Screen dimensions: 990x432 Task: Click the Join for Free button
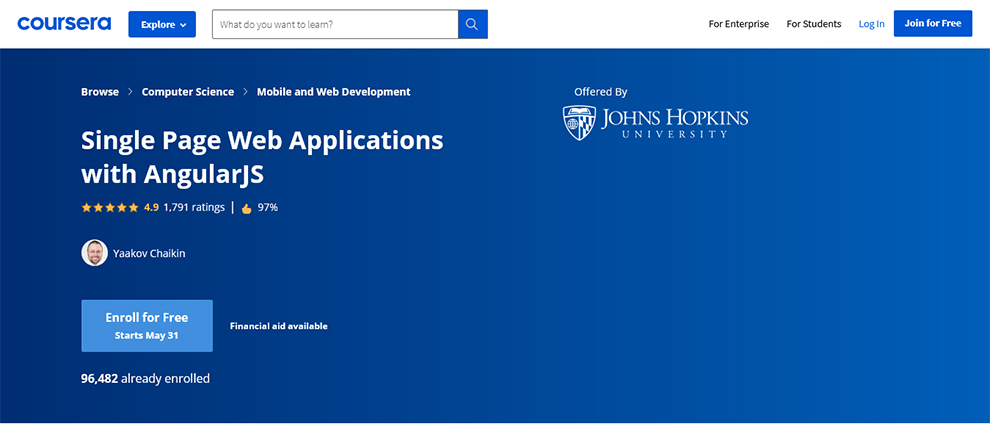pos(933,23)
